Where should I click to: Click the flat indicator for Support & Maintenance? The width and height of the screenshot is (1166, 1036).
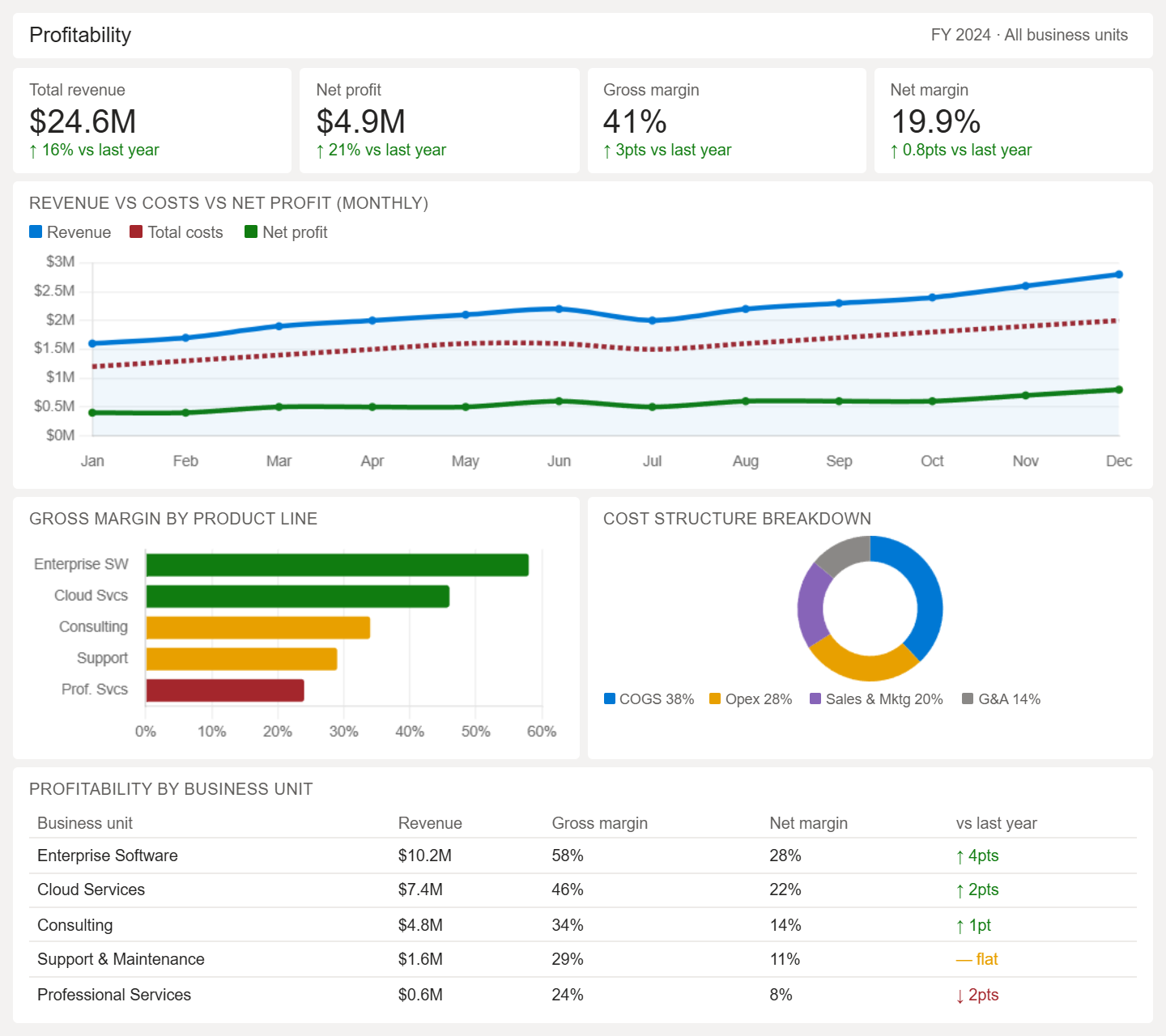coord(977,959)
